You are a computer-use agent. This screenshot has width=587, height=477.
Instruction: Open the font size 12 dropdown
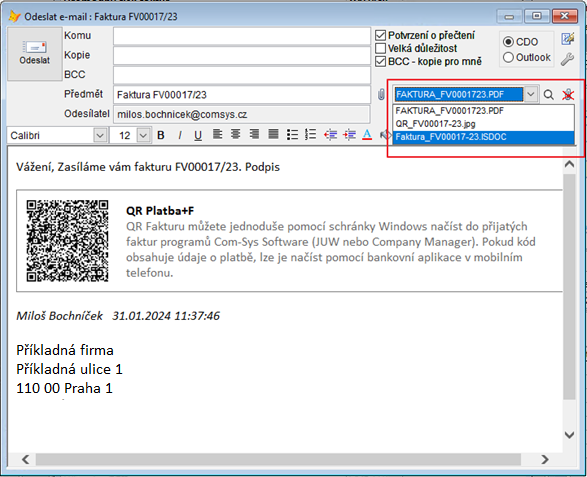click(x=143, y=135)
